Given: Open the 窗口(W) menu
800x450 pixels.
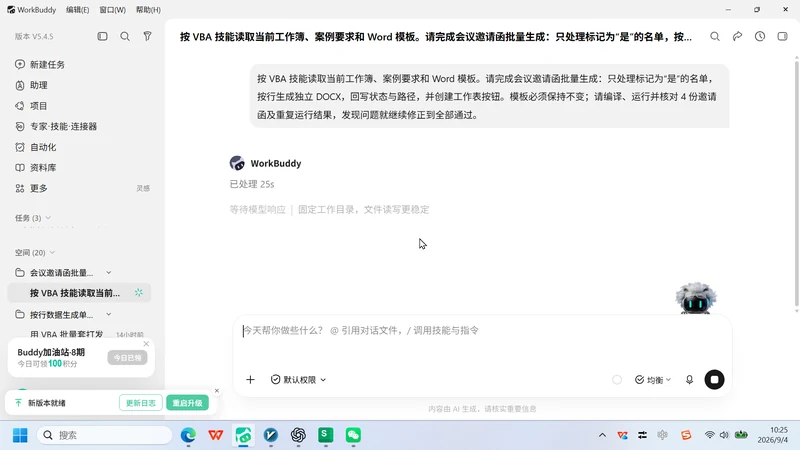Looking at the screenshot, I should coord(112,10).
